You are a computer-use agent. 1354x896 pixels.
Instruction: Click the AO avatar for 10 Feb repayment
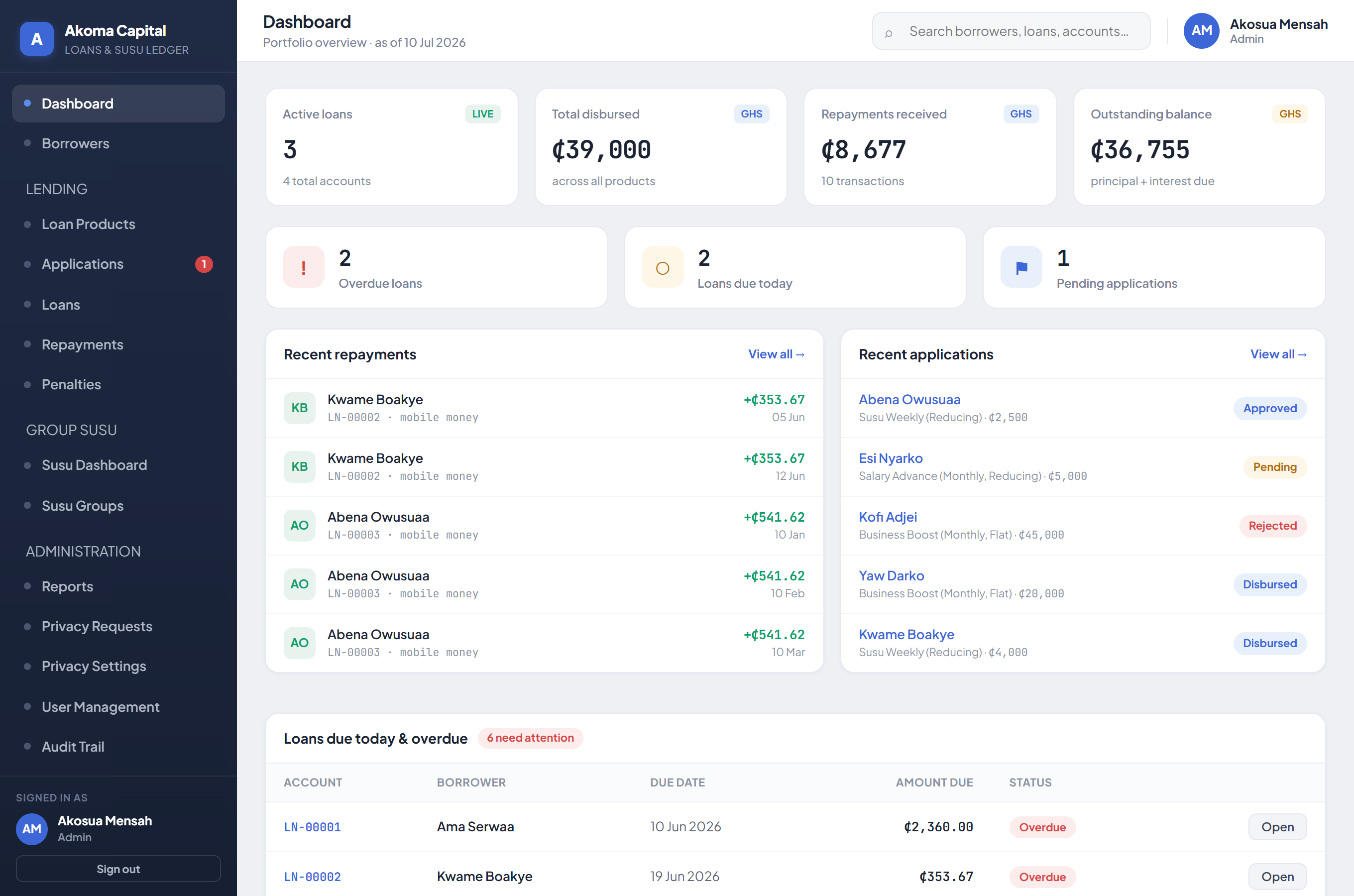tap(299, 584)
